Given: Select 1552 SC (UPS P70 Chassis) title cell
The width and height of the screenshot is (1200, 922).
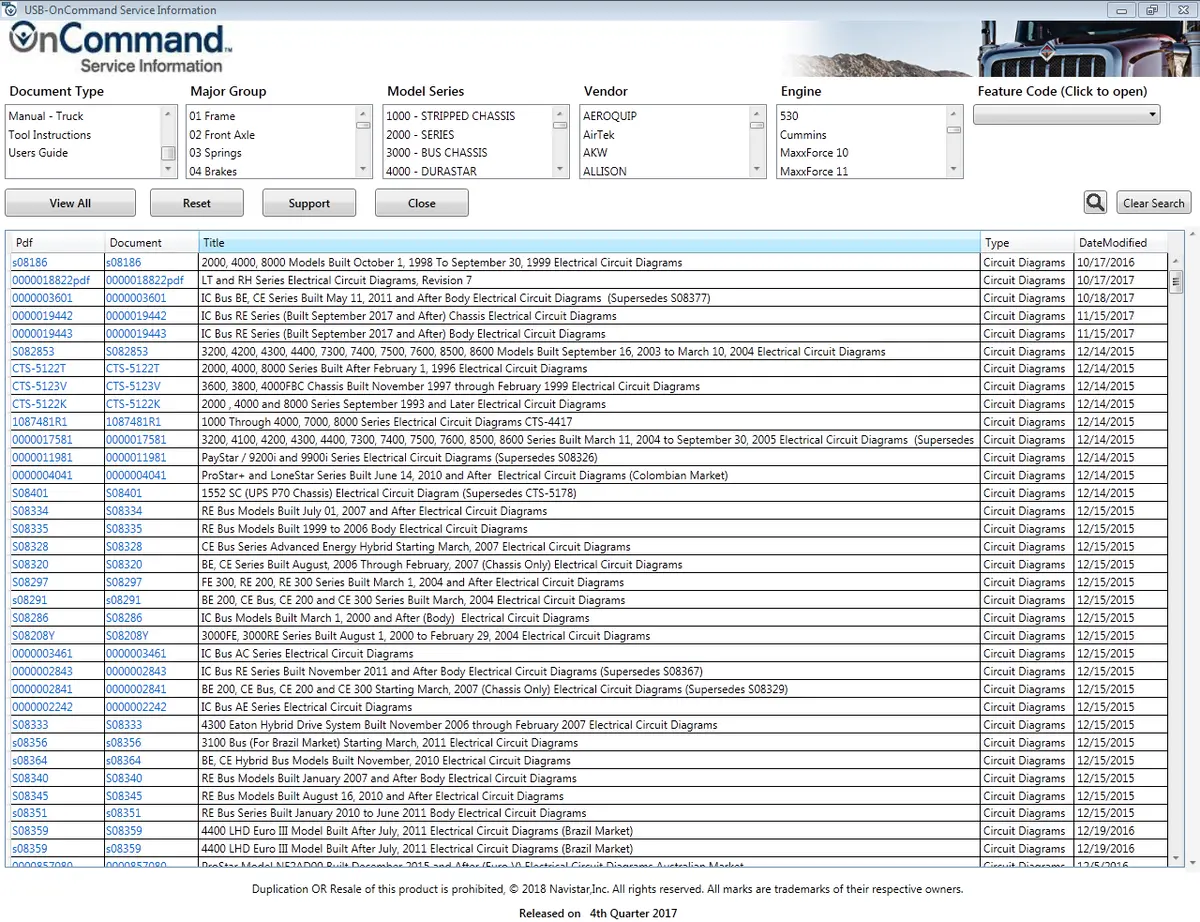Looking at the screenshot, I should tap(589, 493).
